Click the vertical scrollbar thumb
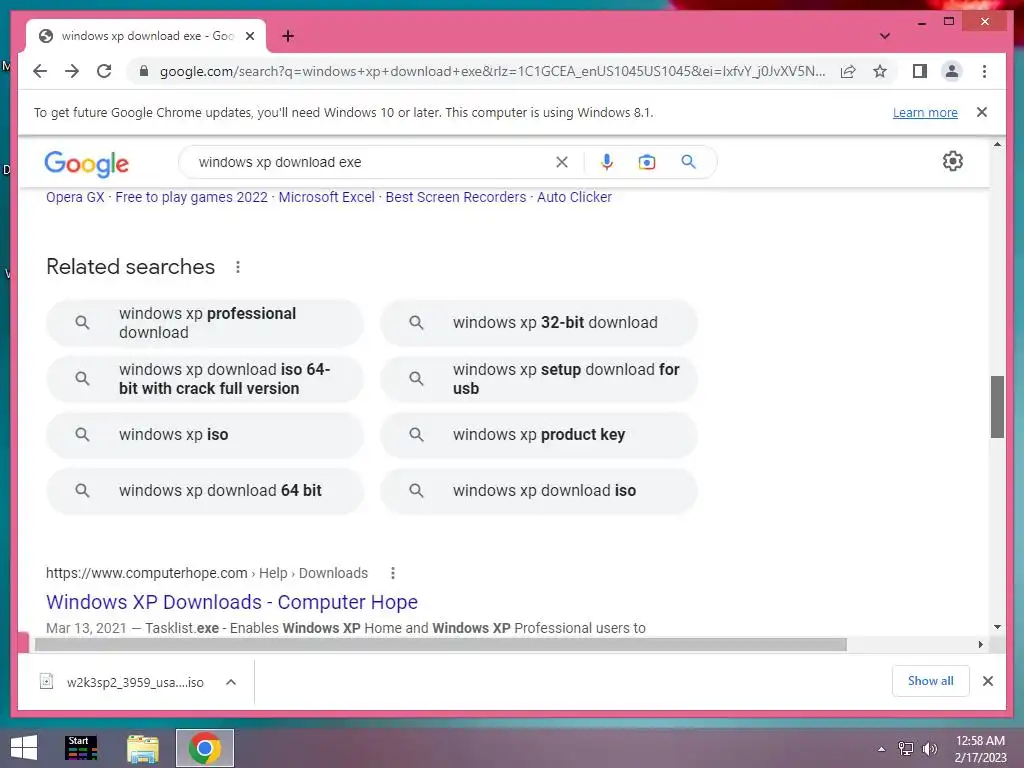 click(997, 407)
